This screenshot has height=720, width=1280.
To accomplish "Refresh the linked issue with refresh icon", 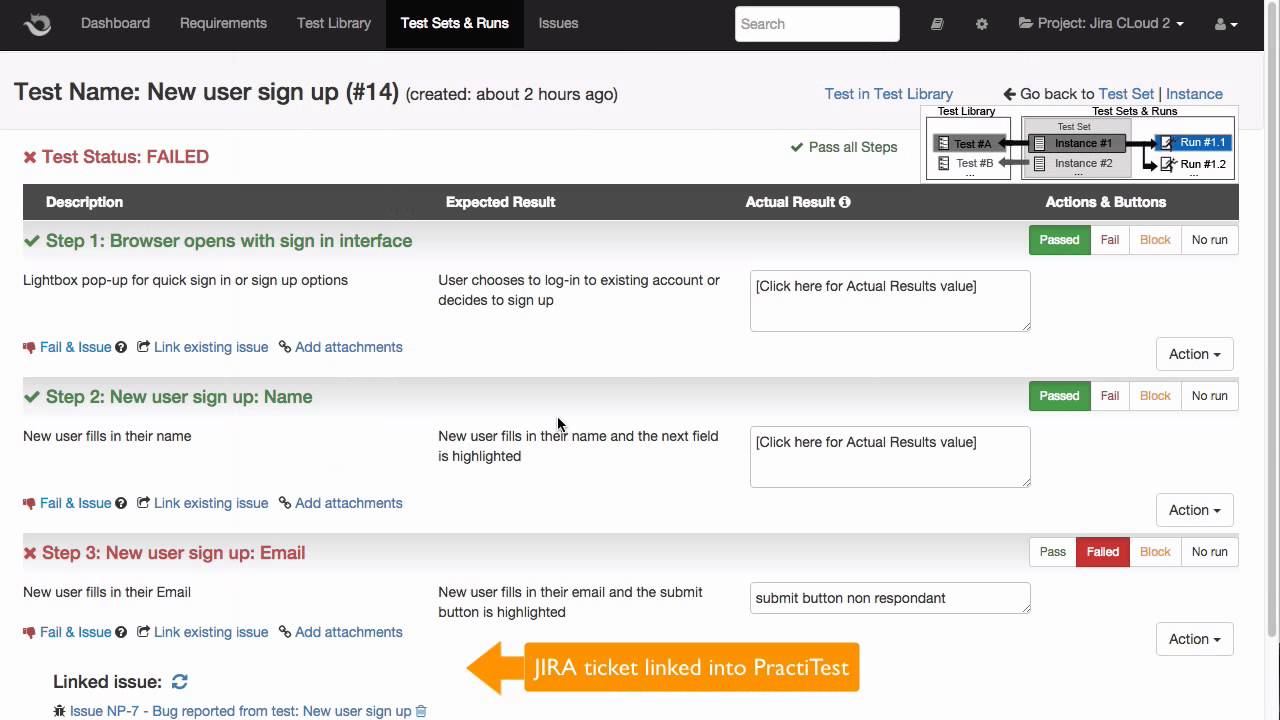I will [x=180, y=682].
